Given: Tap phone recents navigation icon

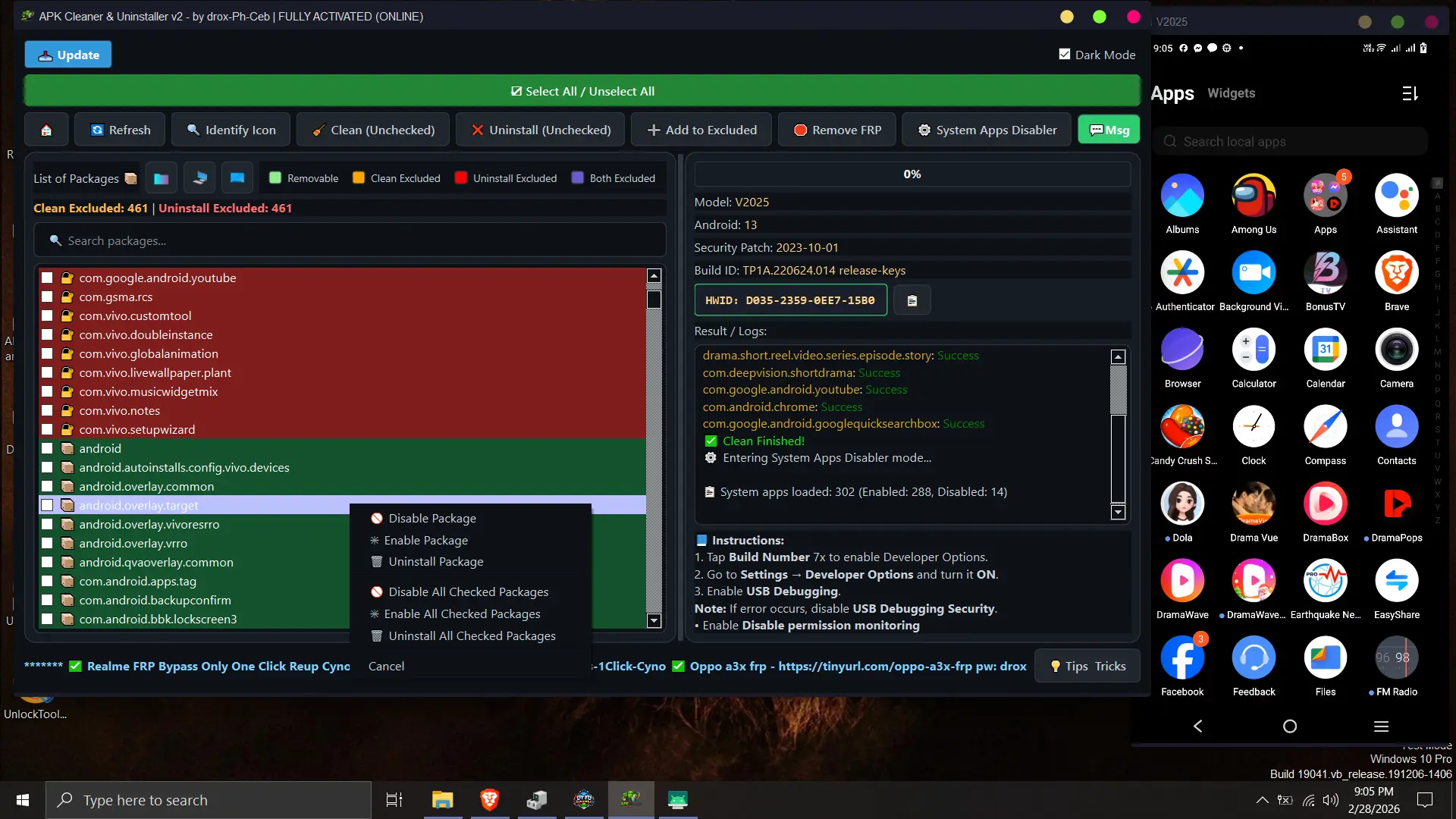Looking at the screenshot, I should (1381, 726).
